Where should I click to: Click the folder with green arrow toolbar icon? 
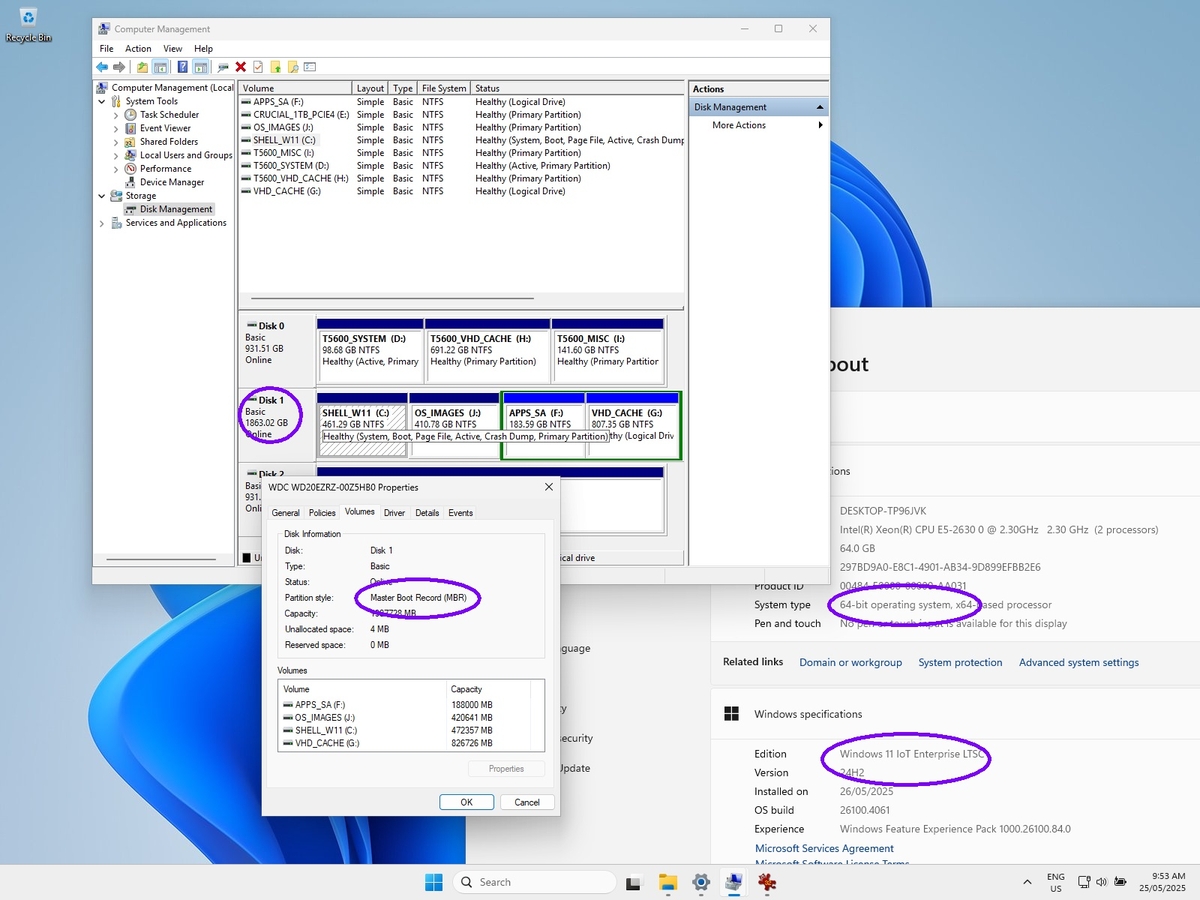275,67
